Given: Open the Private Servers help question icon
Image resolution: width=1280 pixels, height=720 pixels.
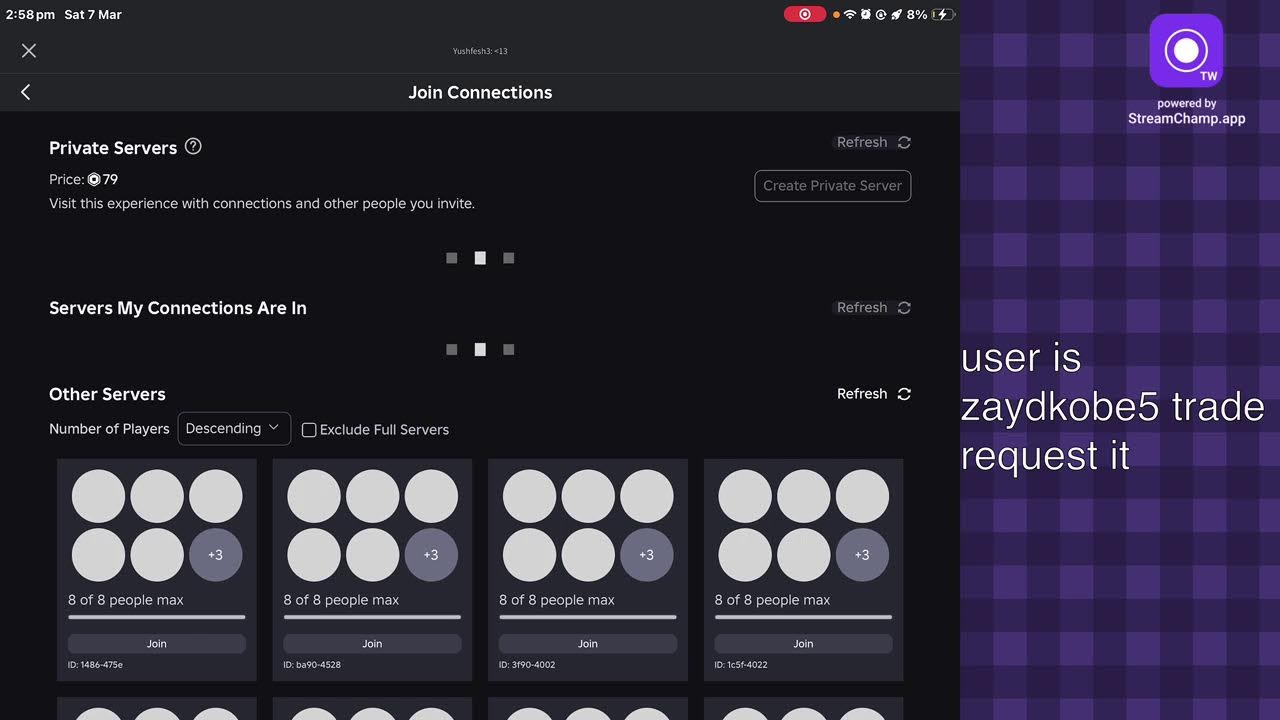Looking at the screenshot, I should (194, 146).
